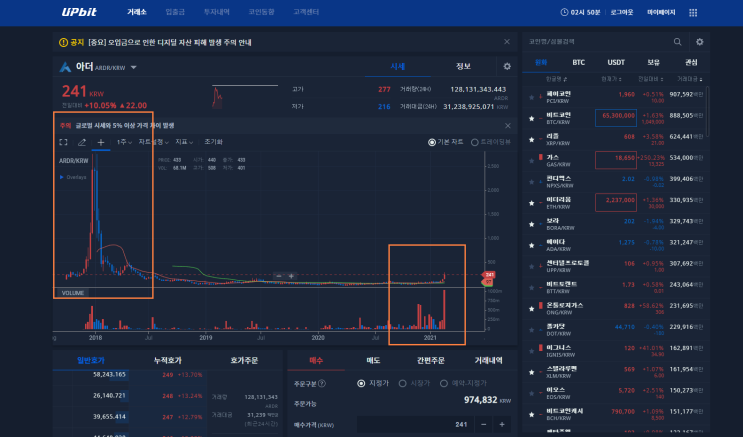This screenshot has width=743, height=437.
Task: Open the 1주 interval dropdown
Action: (x=124, y=142)
